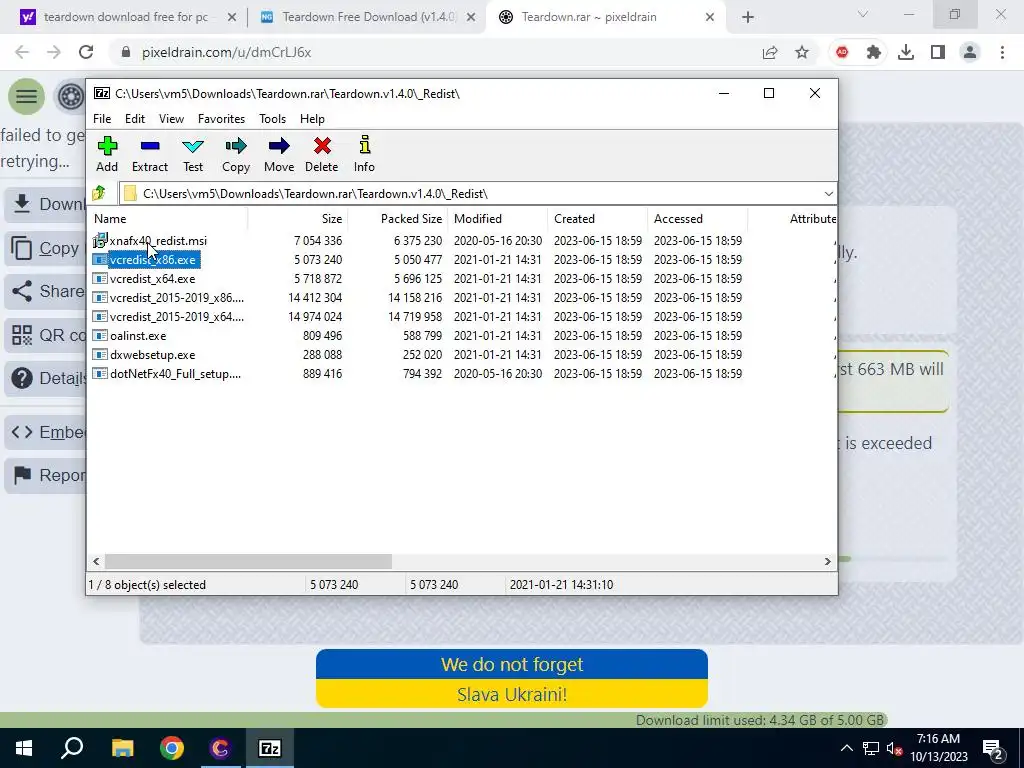This screenshot has height=768, width=1024.
Task: Open a new Chrome tab
Action: [748, 17]
